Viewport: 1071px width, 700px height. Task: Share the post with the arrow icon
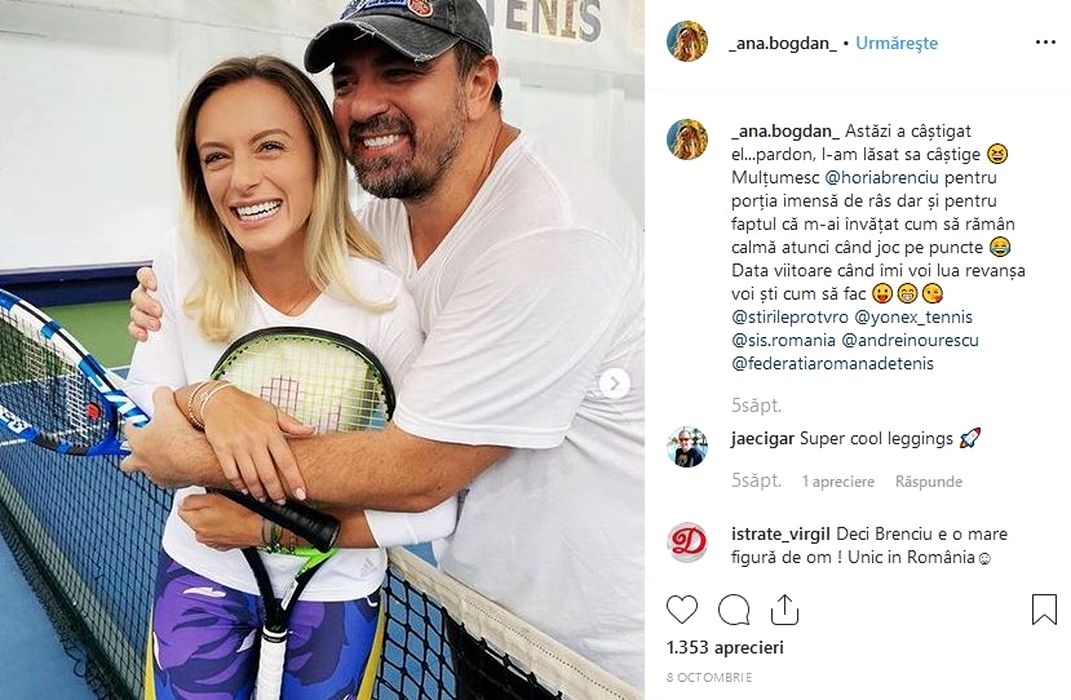click(x=784, y=609)
